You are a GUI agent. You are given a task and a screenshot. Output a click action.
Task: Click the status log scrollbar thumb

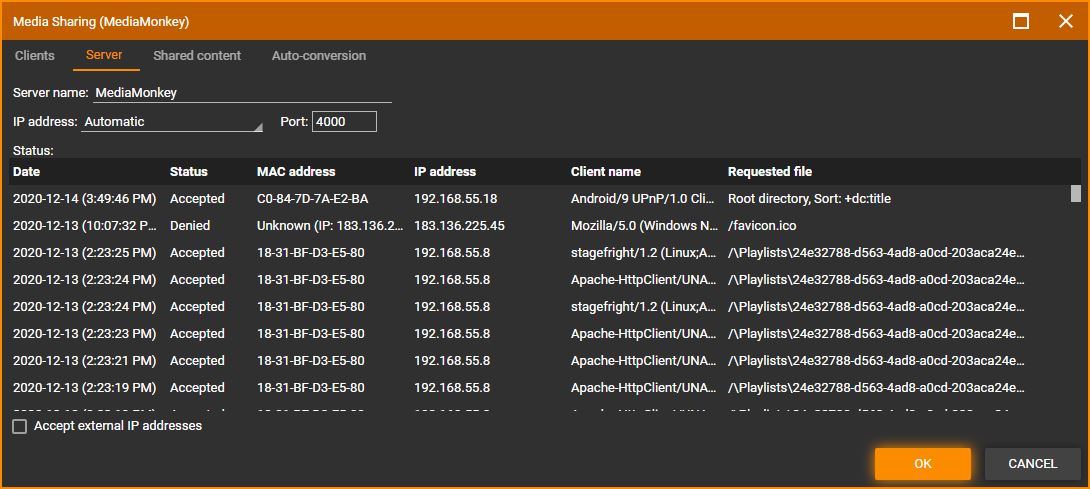pos(1075,193)
